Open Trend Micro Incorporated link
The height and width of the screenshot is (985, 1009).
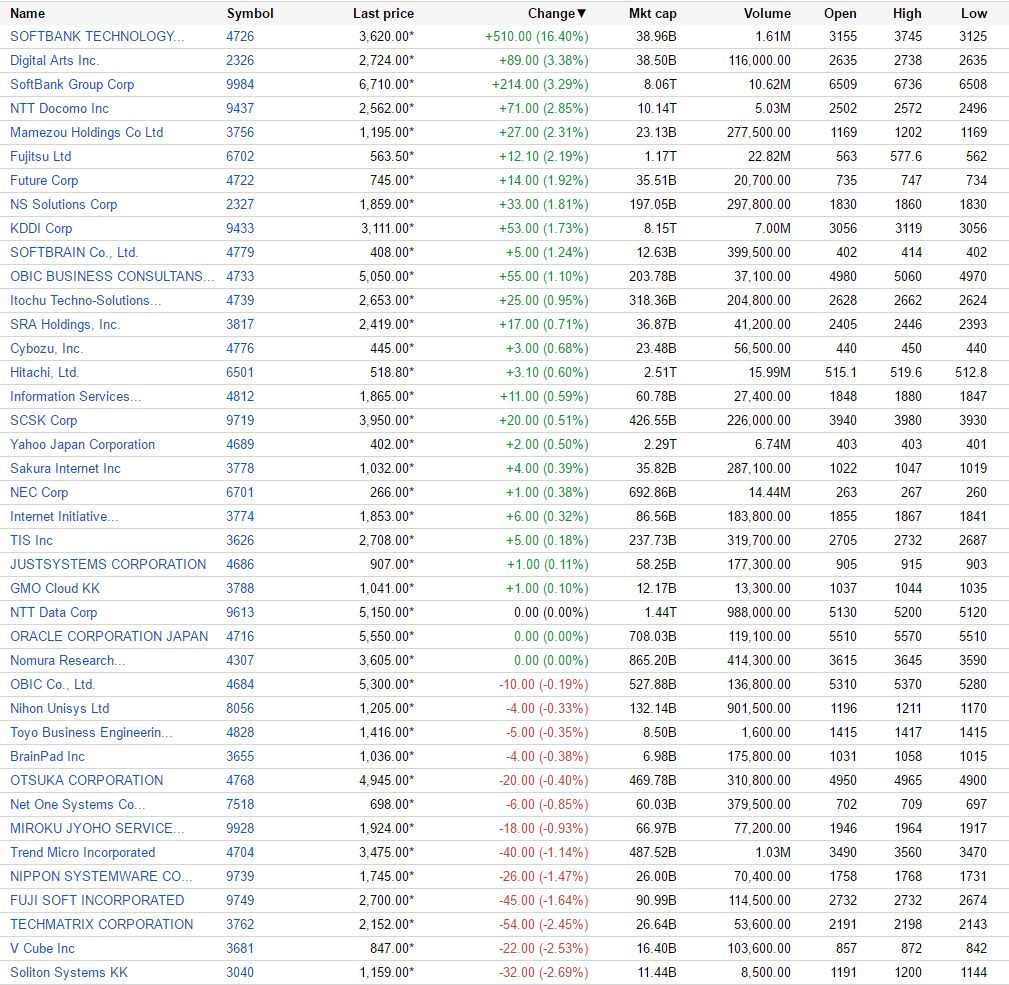[82, 852]
